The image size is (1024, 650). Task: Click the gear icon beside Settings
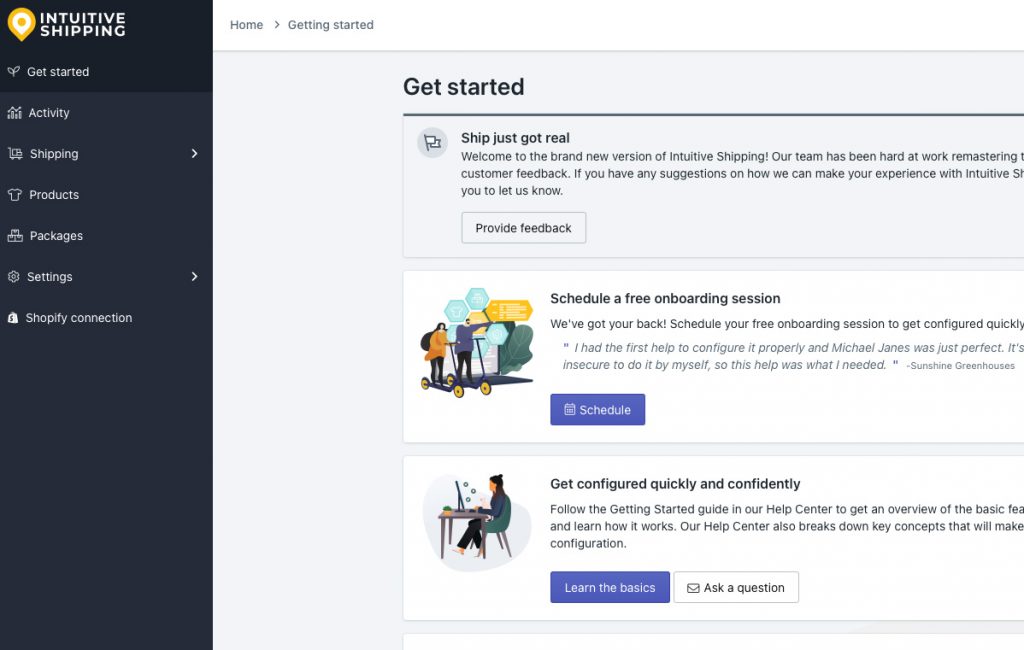point(14,276)
